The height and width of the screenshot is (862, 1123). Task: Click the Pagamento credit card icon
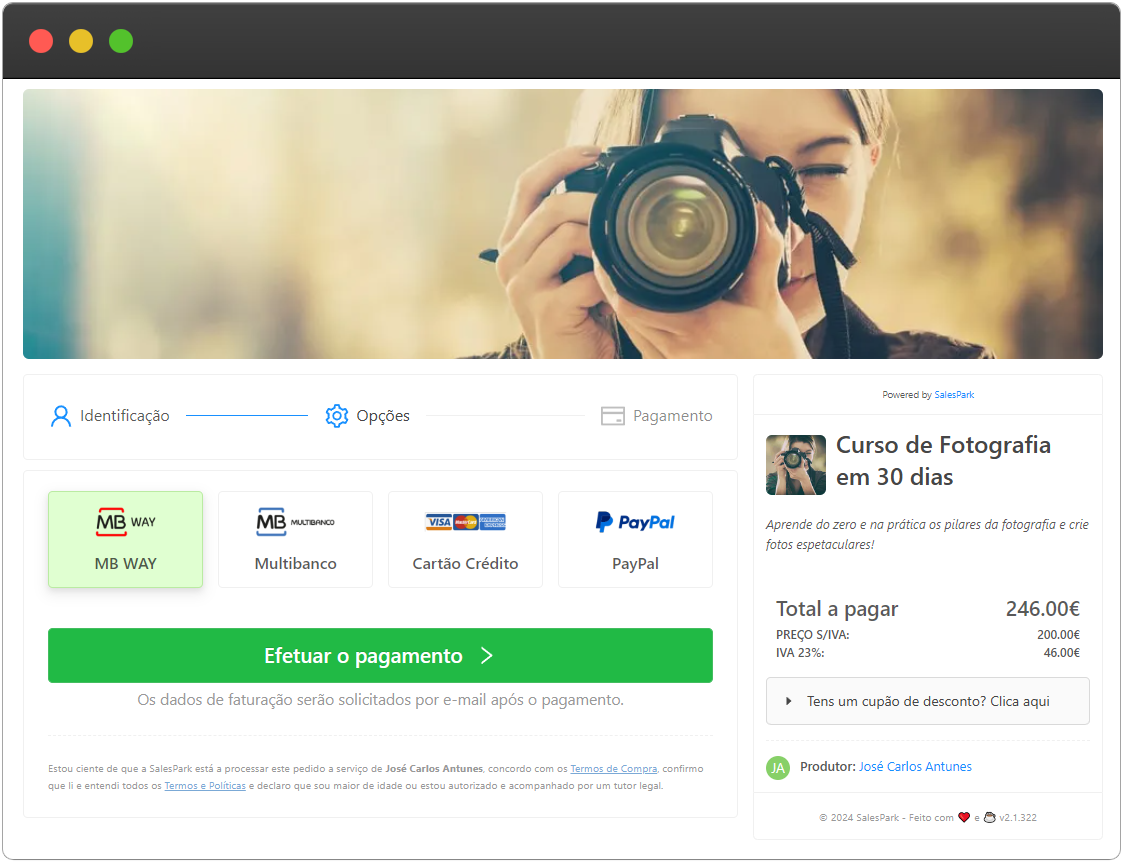coord(613,416)
